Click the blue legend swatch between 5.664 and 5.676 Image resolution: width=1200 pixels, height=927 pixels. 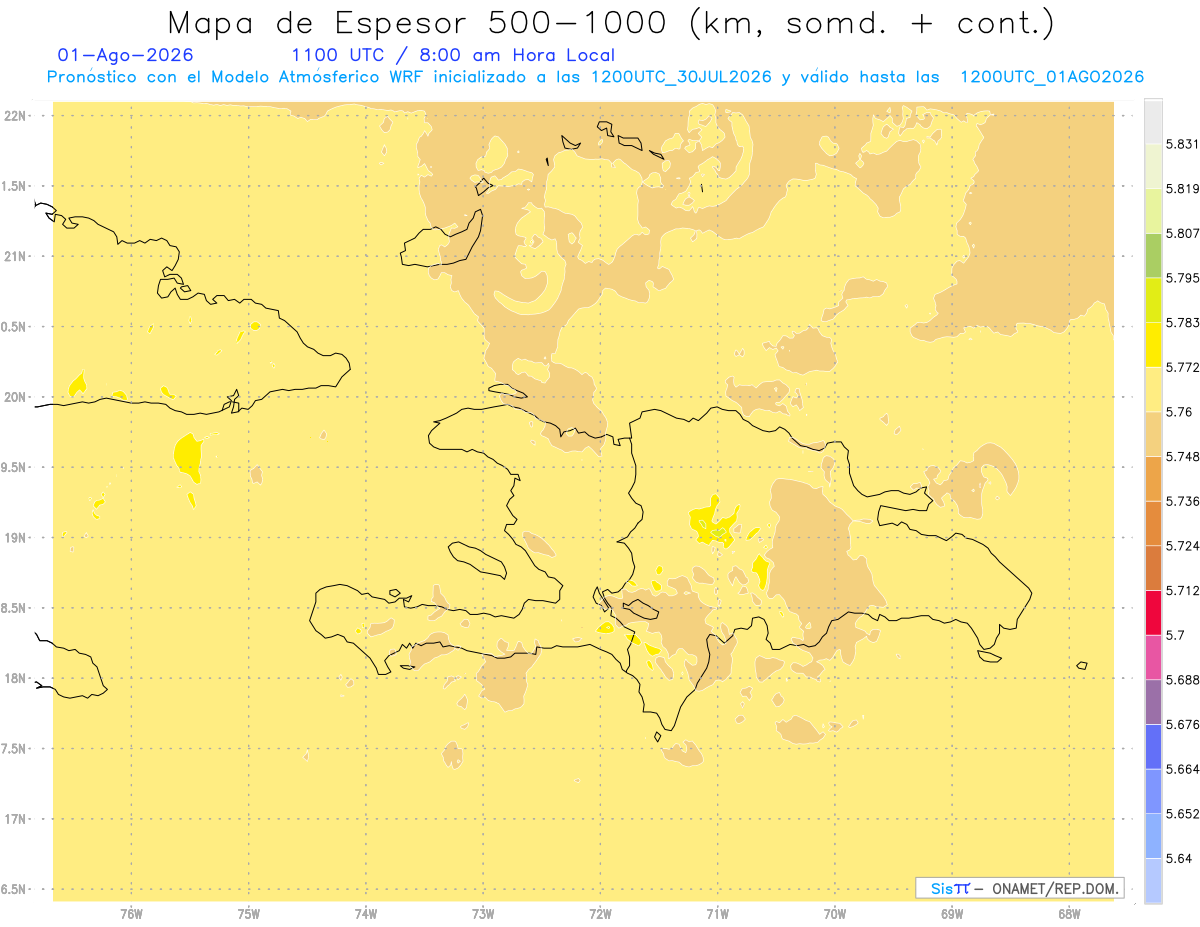1153,746
